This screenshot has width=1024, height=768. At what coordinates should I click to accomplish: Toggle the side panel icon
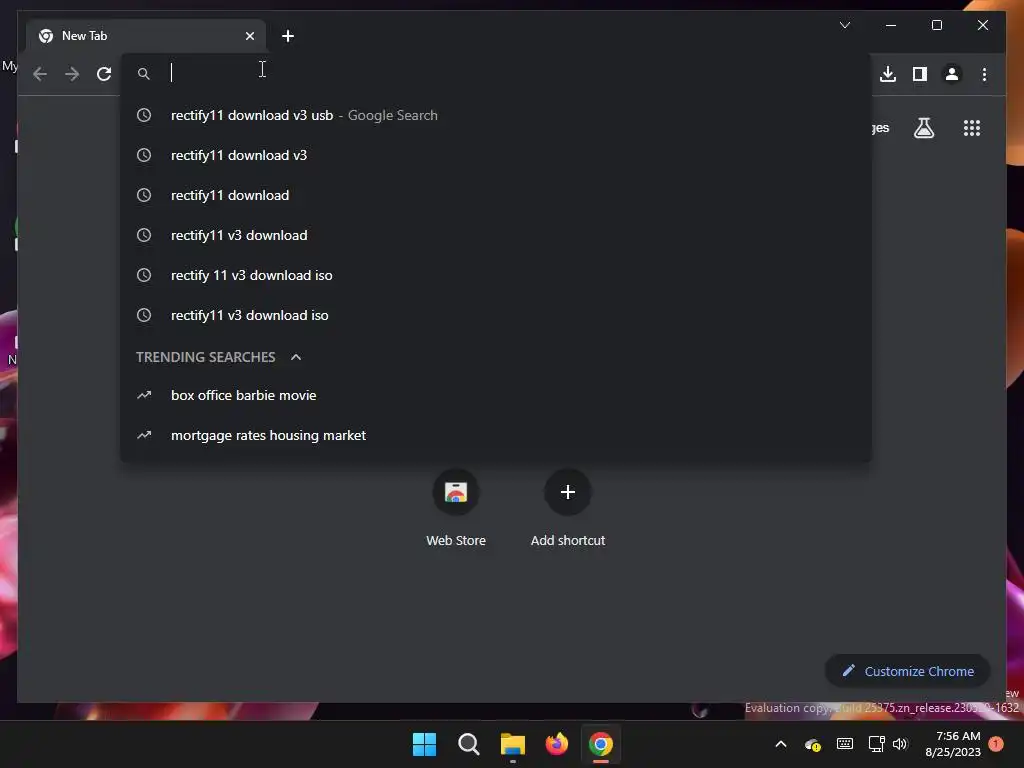(x=920, y=74)
